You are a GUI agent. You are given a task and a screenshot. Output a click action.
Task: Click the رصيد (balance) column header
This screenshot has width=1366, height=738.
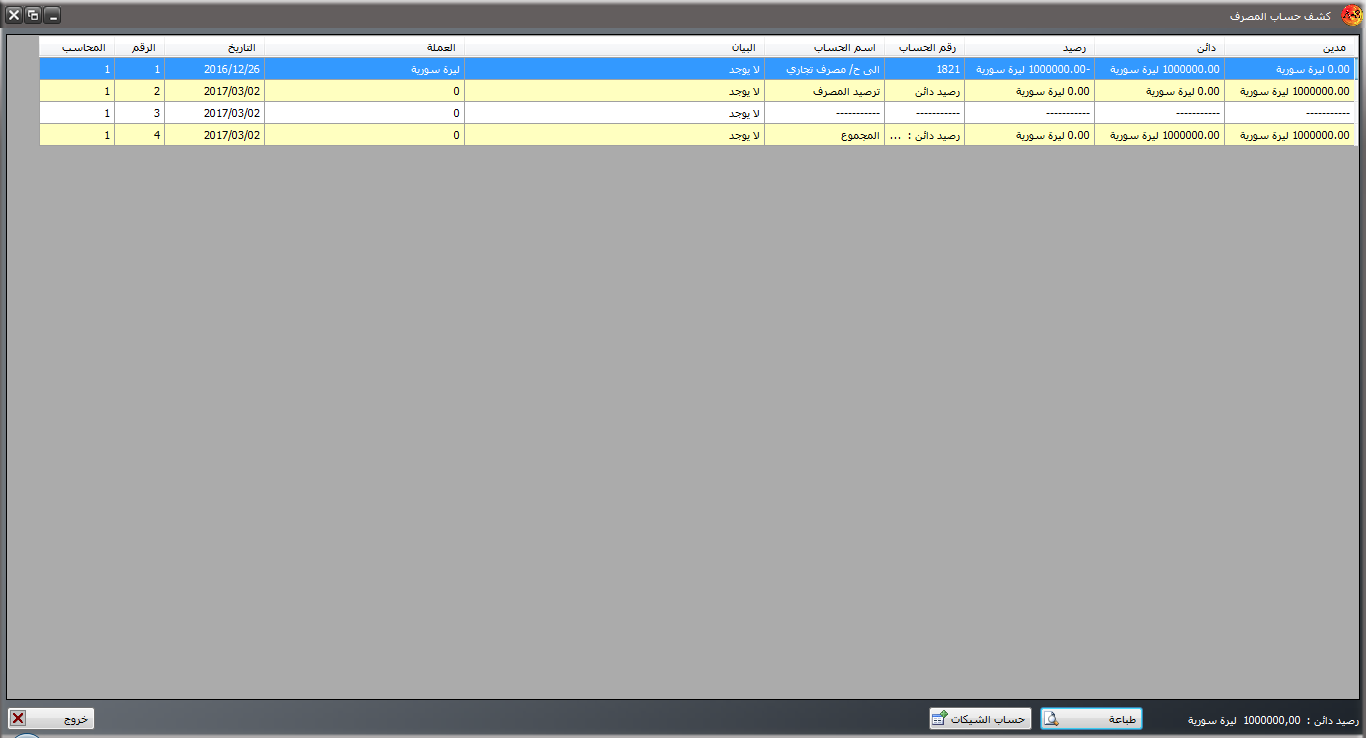(x=1029, y=47)
